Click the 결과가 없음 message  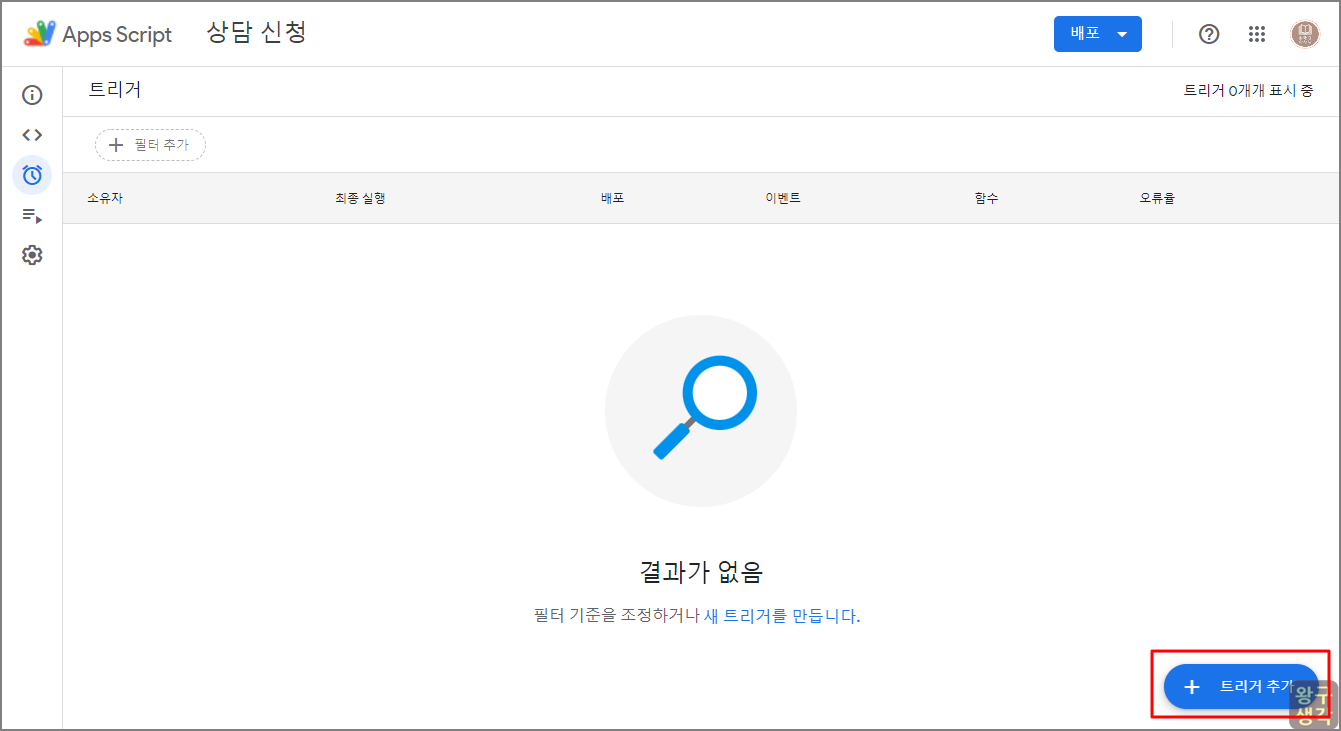click(x=701, y=572)
